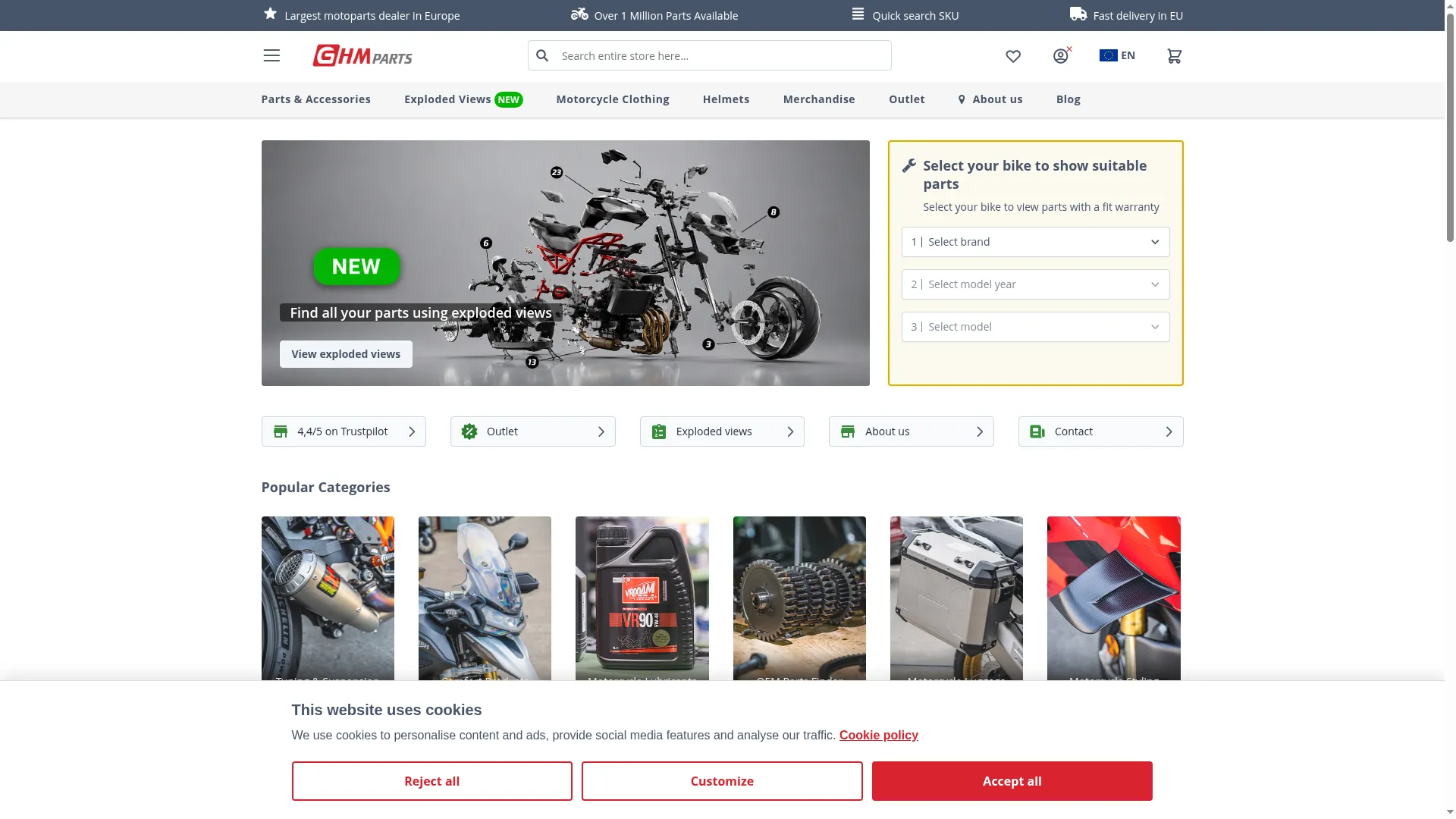Viewport: 1456px width, 819px height.
Task: Click the exploded motorcycle hero banner
Action: click(x=566, y=263)
